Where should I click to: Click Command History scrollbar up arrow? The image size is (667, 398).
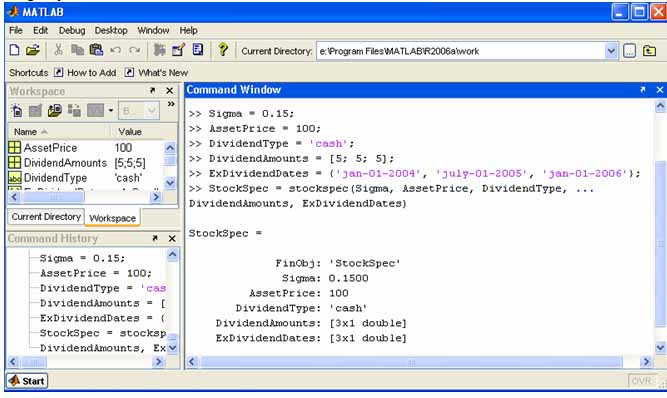(172, 255)
